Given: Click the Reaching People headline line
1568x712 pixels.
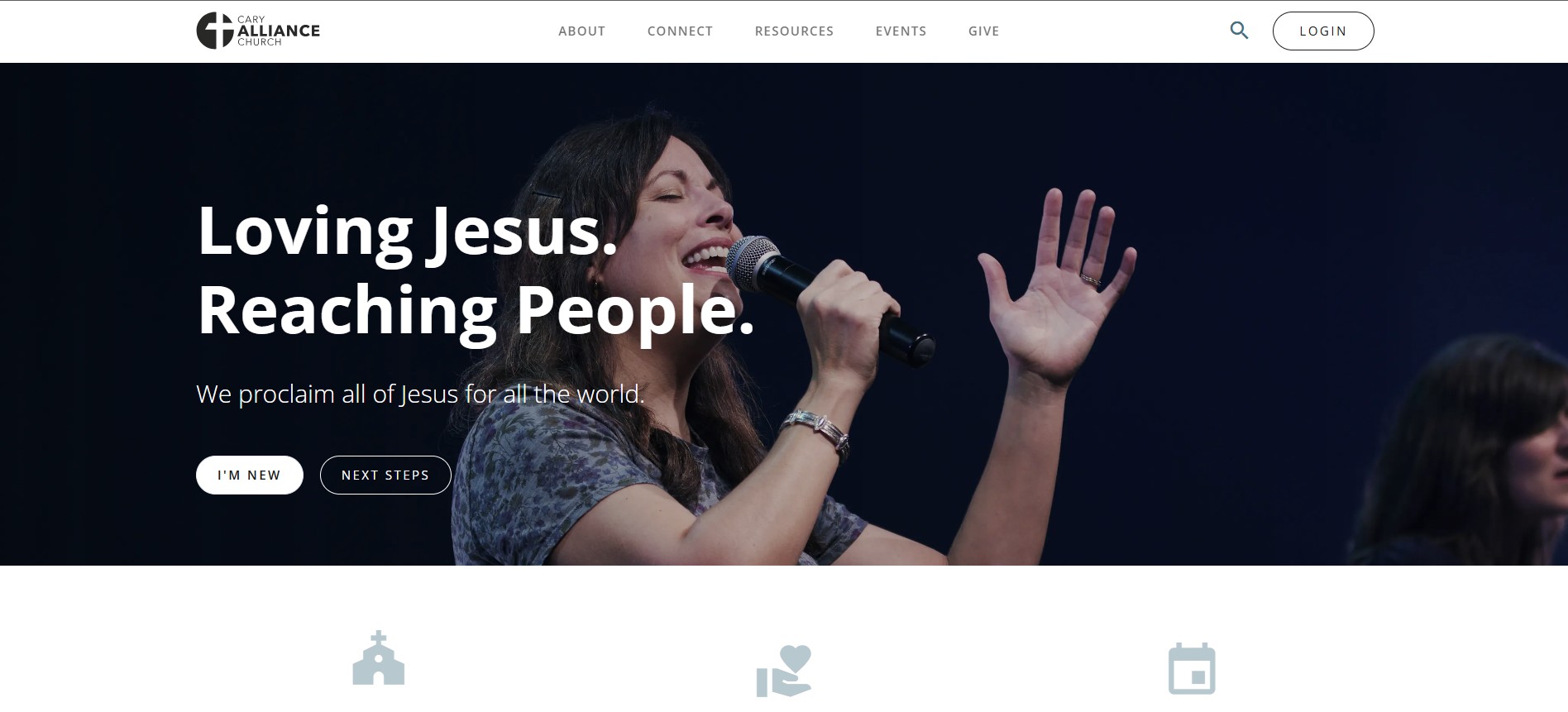Looking at the screenshot, I should 476,309.
